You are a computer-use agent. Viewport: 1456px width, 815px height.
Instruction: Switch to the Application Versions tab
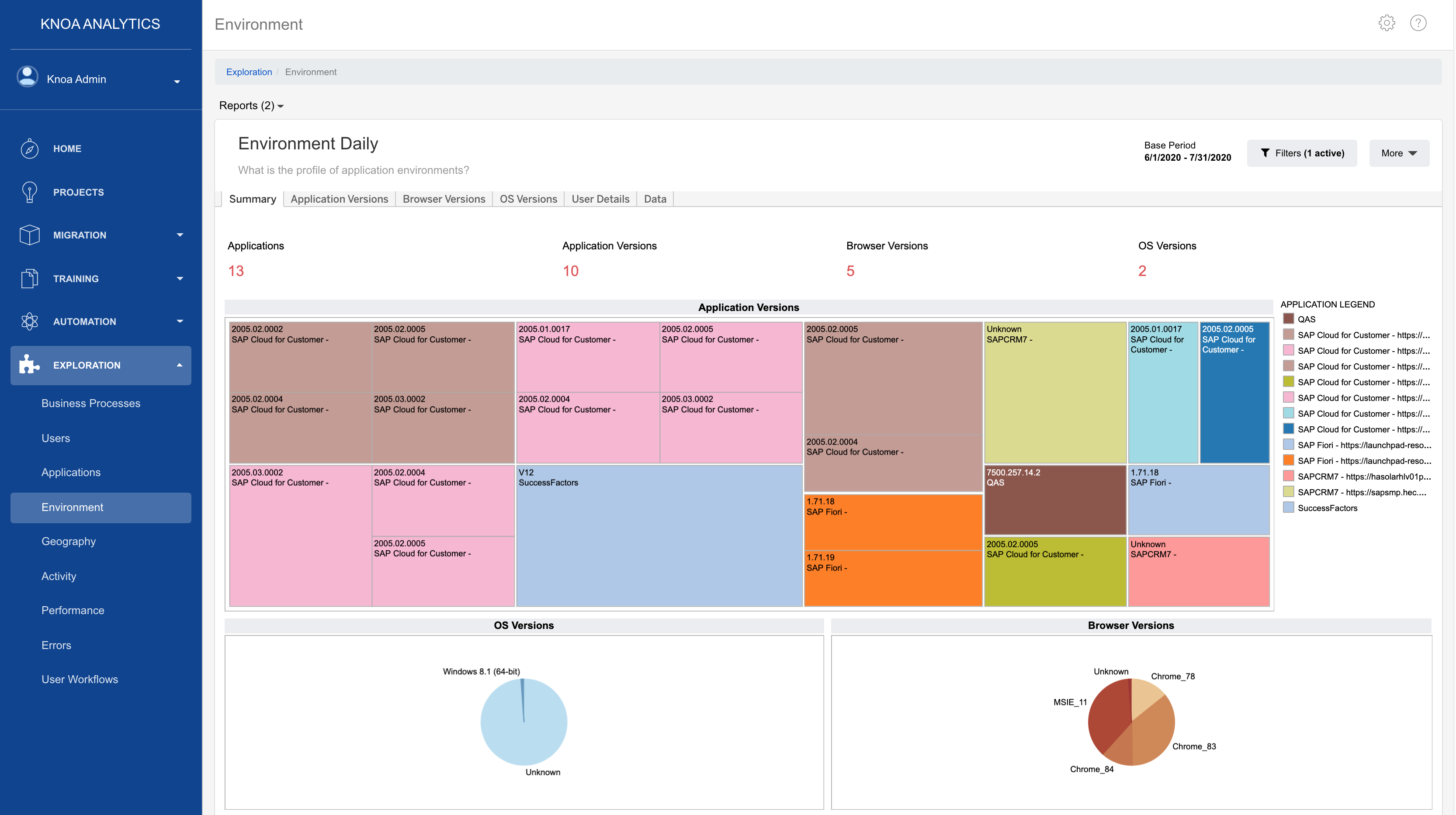339,199
